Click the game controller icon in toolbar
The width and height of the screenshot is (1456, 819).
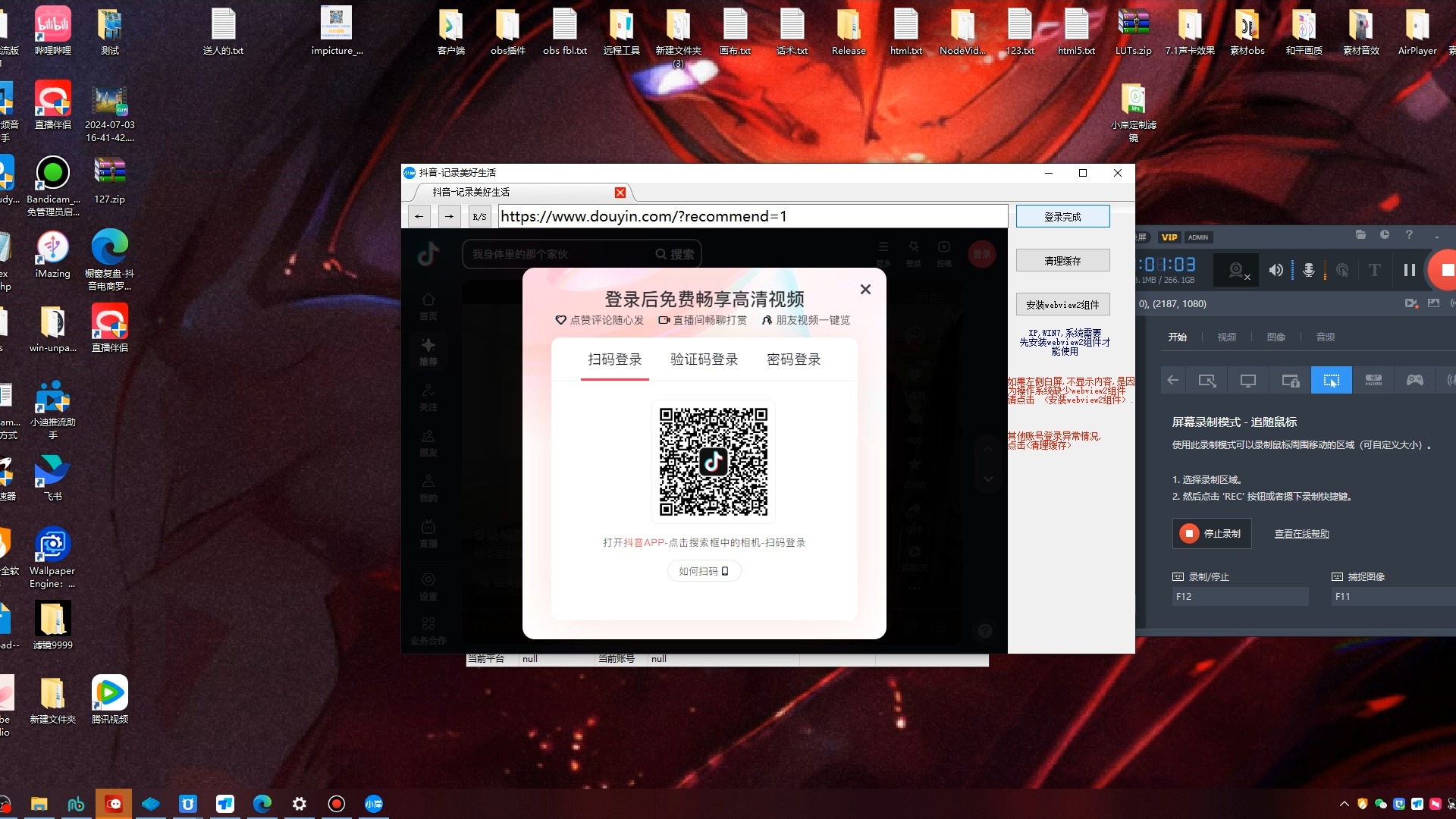point(1415,380)
